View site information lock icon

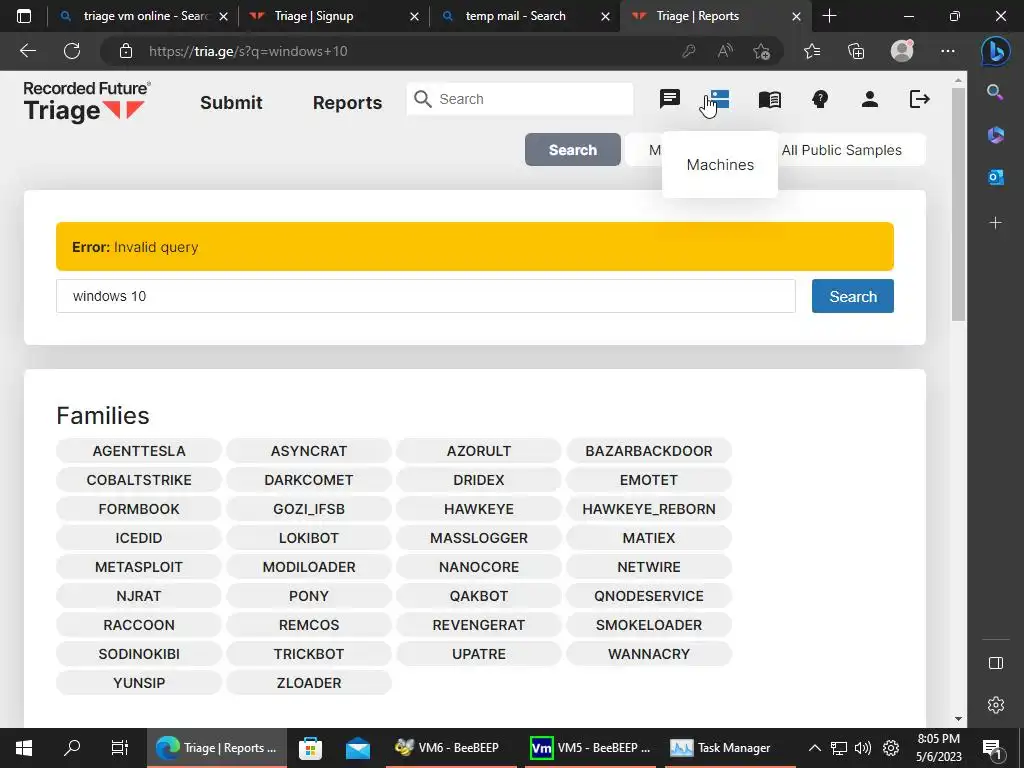click(x=126, y=51)
